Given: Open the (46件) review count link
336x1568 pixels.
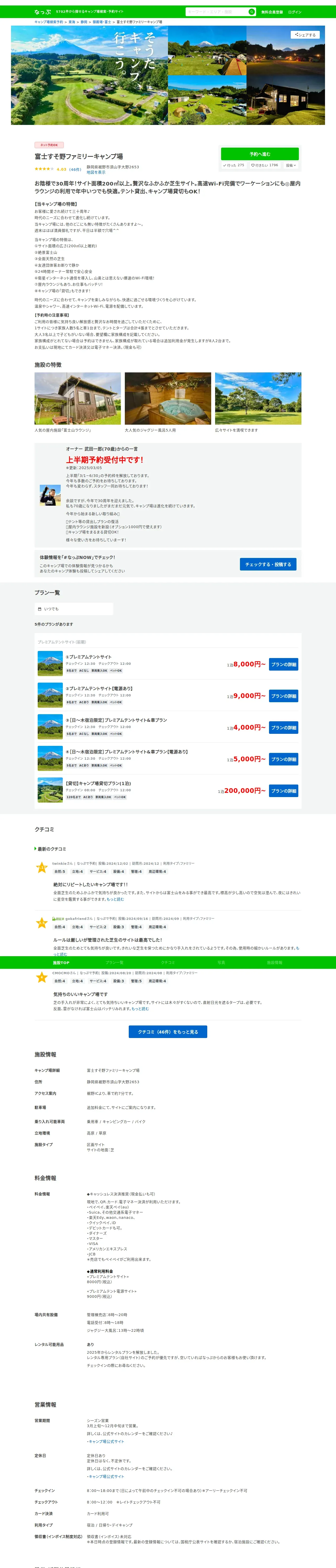Looking at the screenshot, I should (75, 169).
